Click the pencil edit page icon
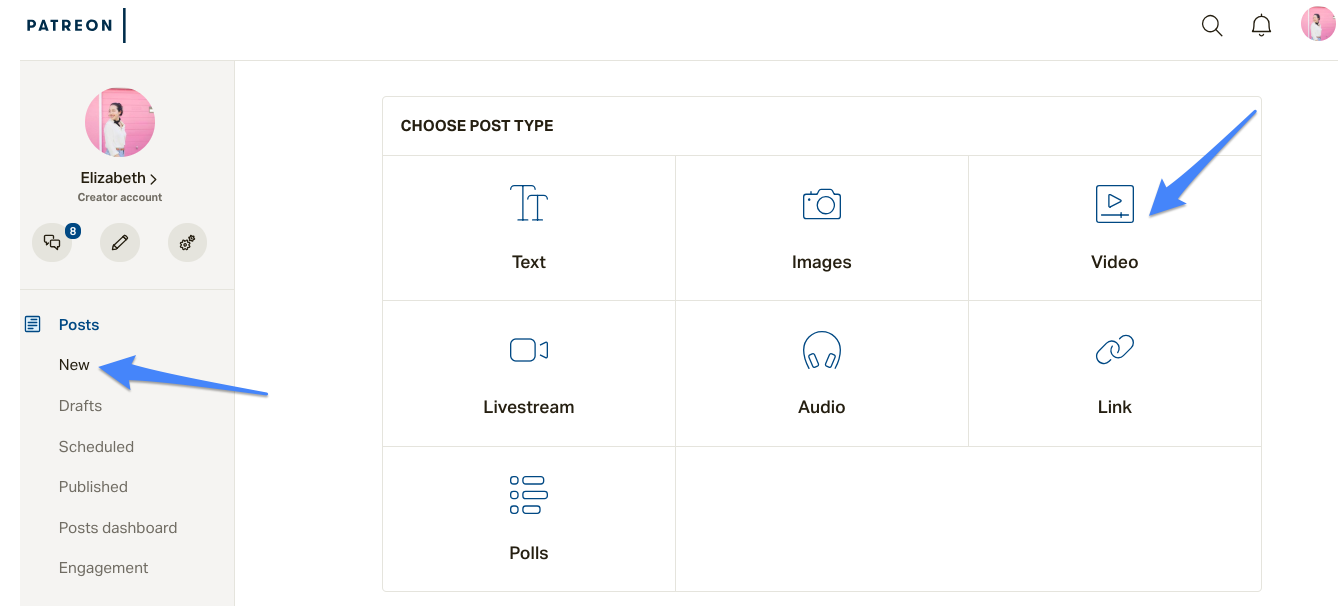Screen dimensions: 1338x606 [120, 242]
